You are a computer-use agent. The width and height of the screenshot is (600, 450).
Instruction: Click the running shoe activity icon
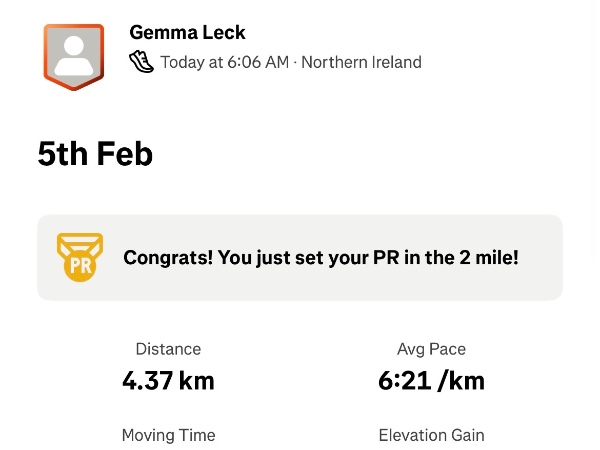[x=142, y=62]
